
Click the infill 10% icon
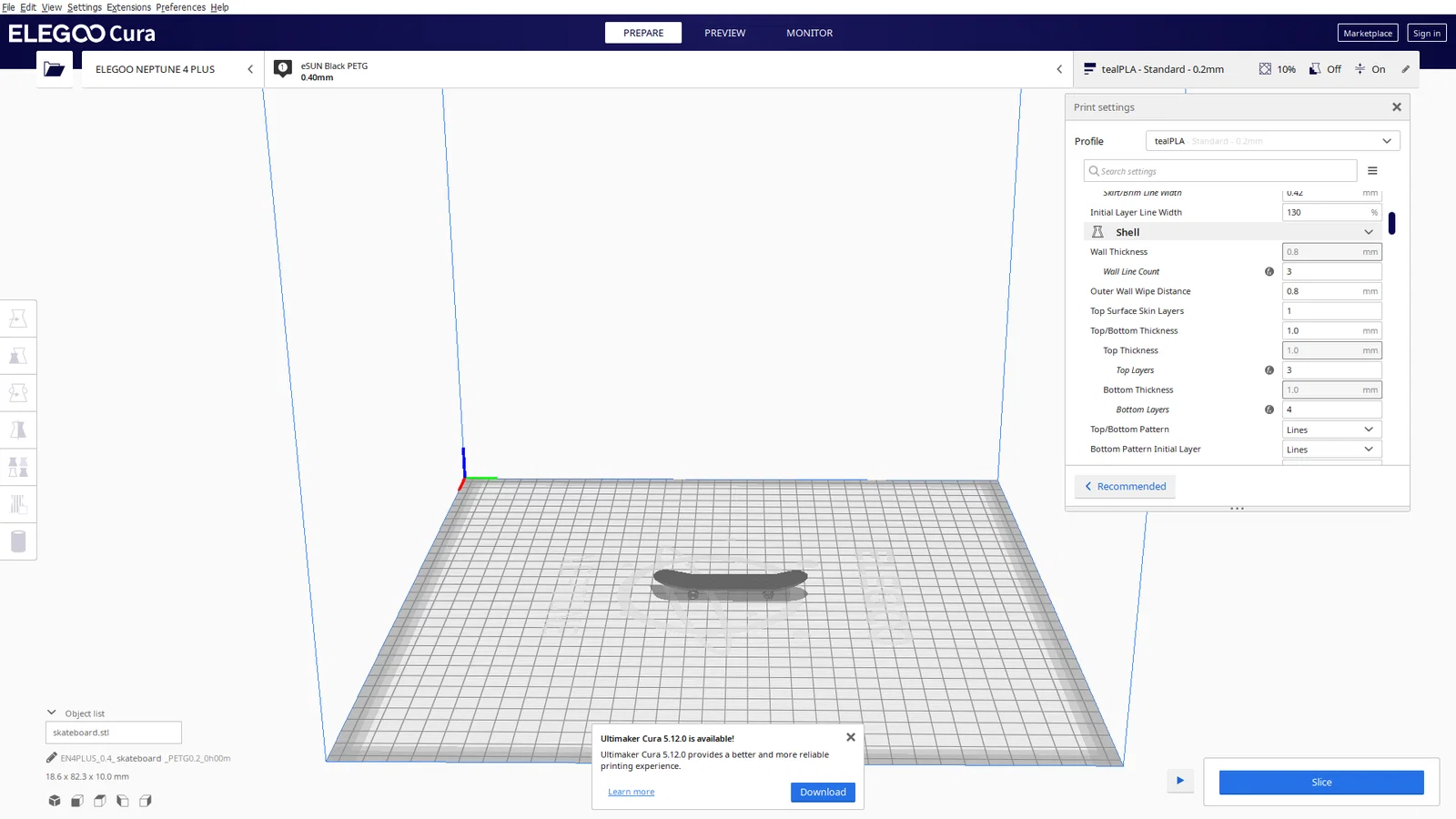tap(1265, 69)
